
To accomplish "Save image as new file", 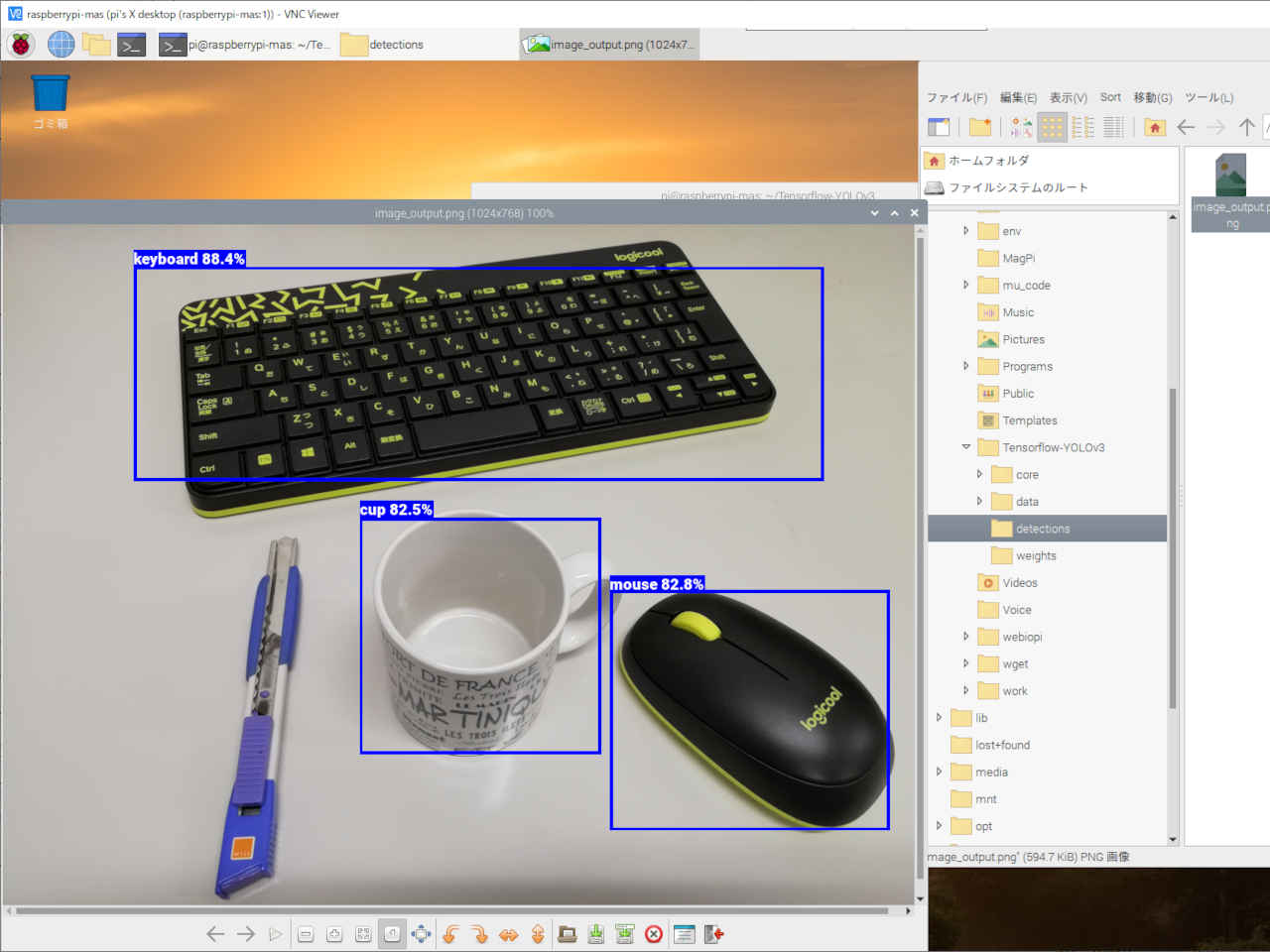I will click(625, 934).
